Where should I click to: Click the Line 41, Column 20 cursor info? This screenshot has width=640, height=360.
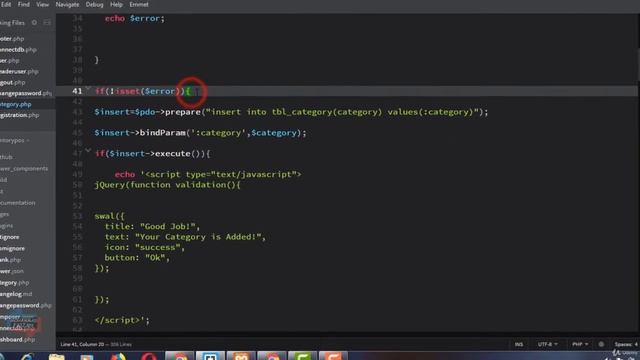coord(82,344)
